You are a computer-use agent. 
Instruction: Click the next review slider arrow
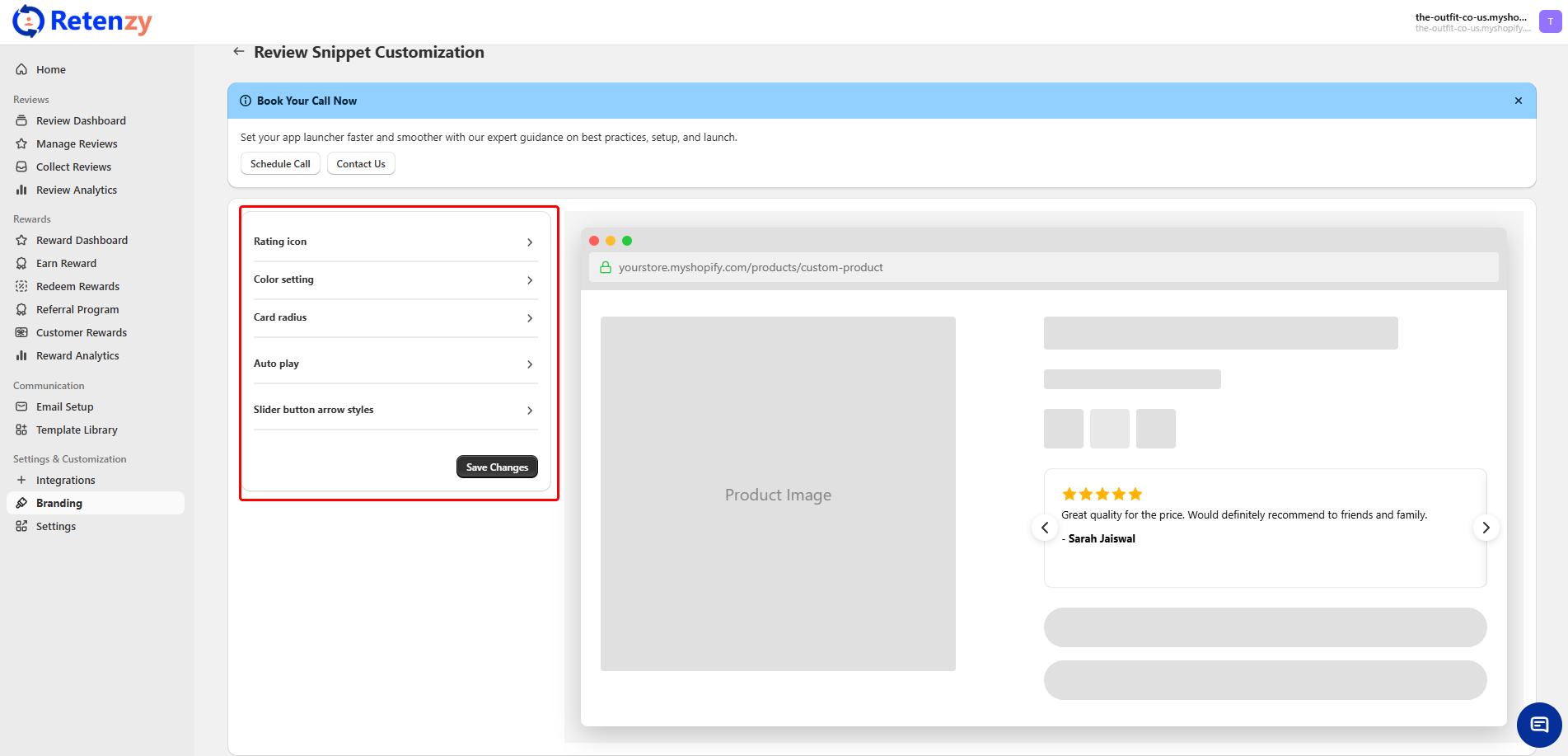tap(1486, 528)
